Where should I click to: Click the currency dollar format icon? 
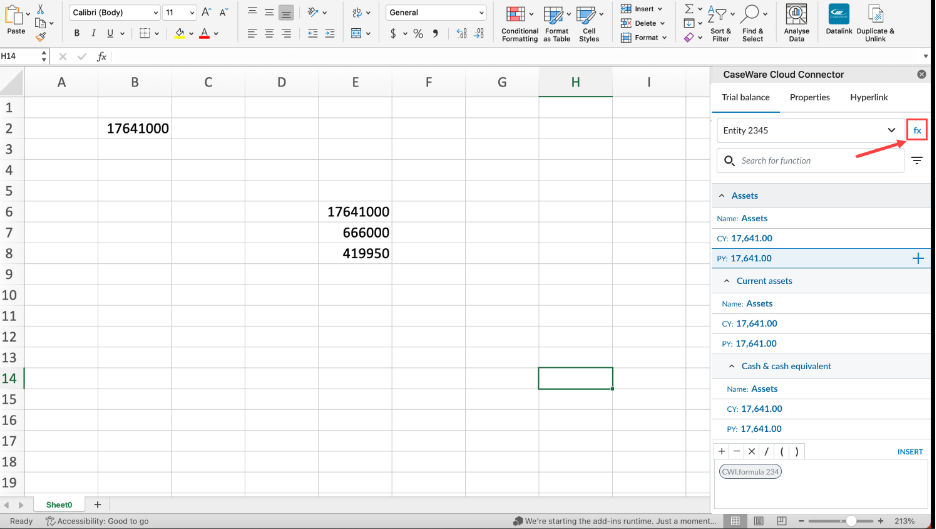pyautogui.click(x=393, y=33)
